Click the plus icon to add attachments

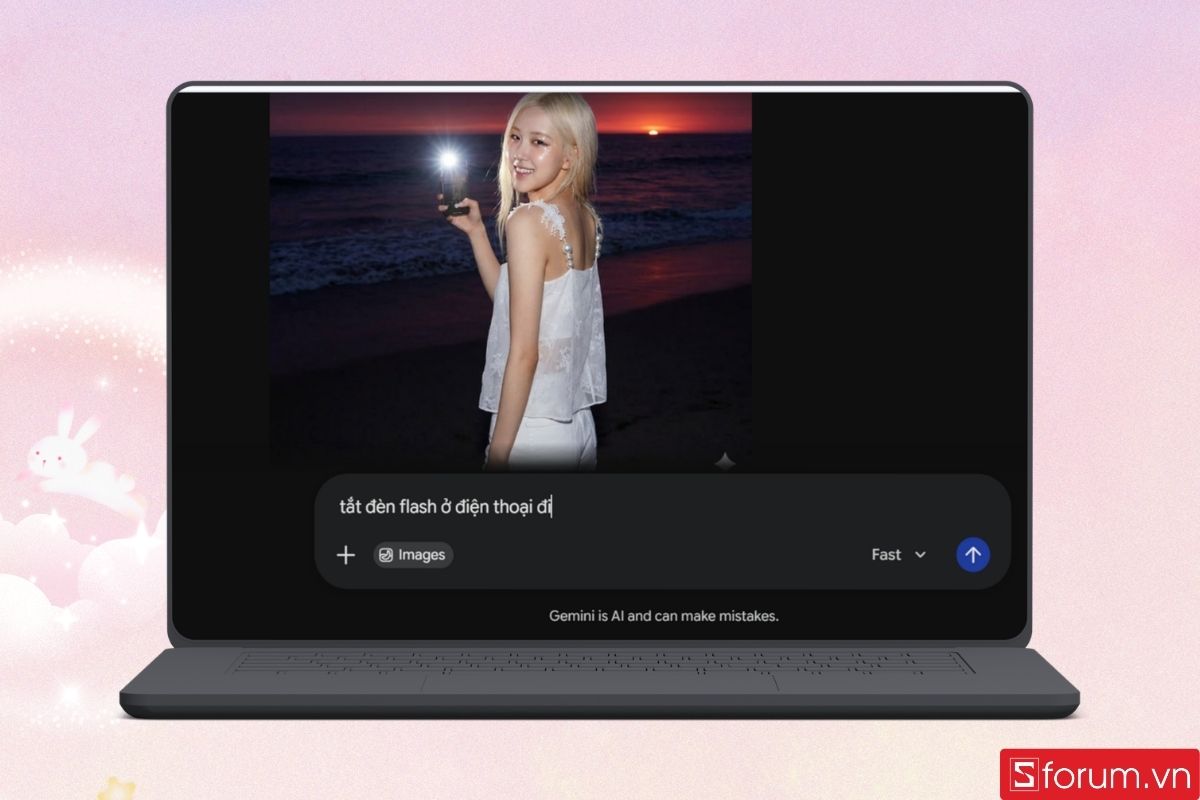tap(346, 555)
